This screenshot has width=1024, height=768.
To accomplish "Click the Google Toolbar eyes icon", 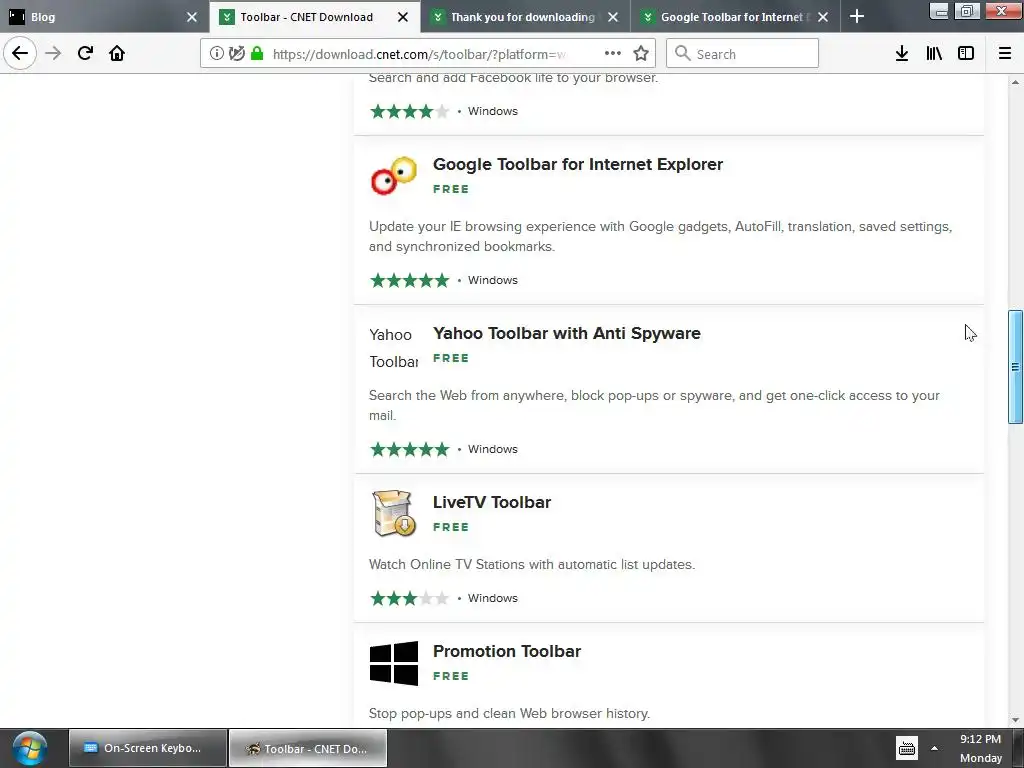I will 393,176.
